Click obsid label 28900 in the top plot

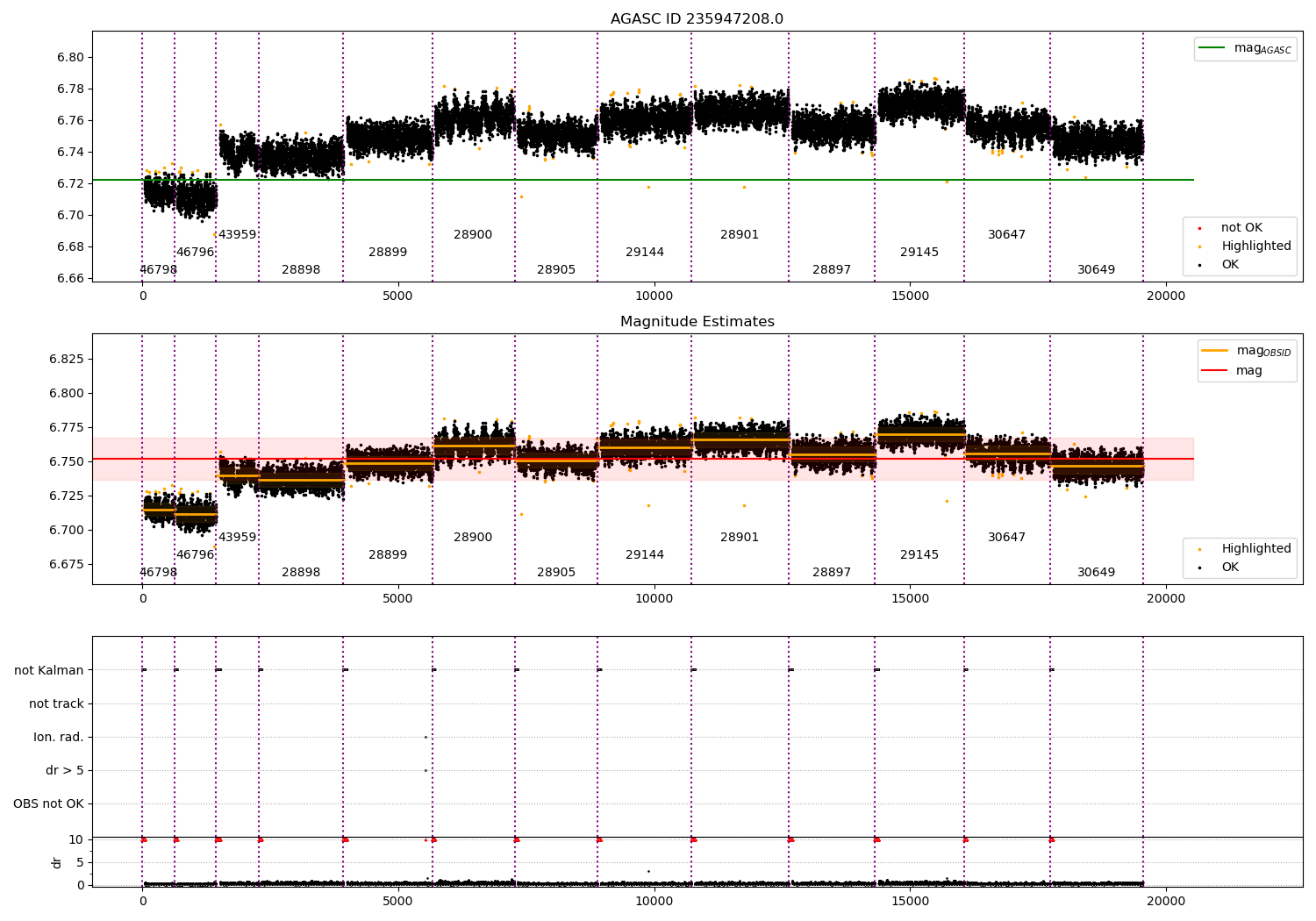[x=473, y=235]
